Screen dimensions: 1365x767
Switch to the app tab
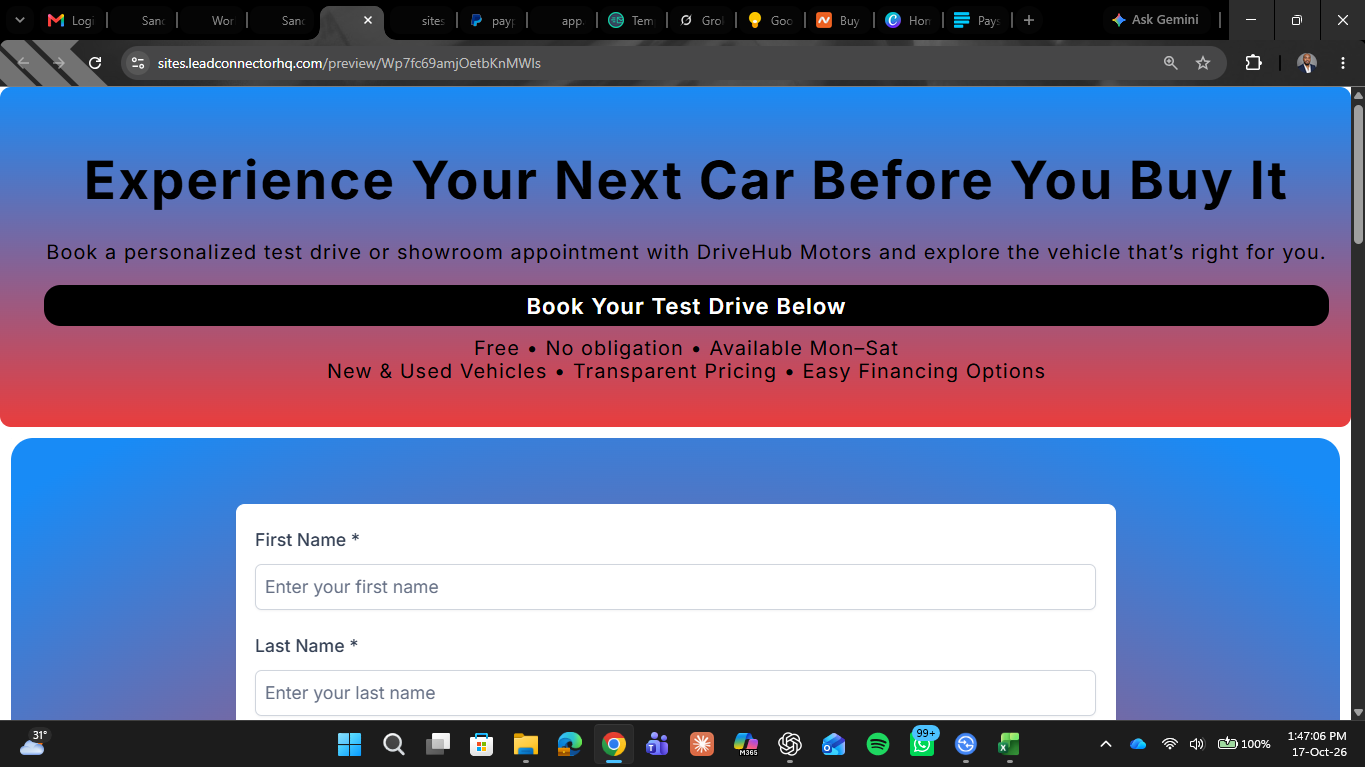click(x=562, y=20)
